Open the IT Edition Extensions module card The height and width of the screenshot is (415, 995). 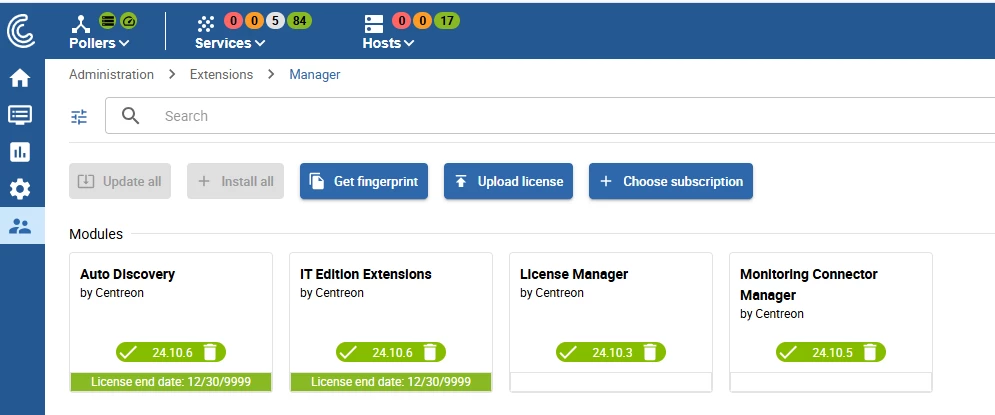pos(391,322)
